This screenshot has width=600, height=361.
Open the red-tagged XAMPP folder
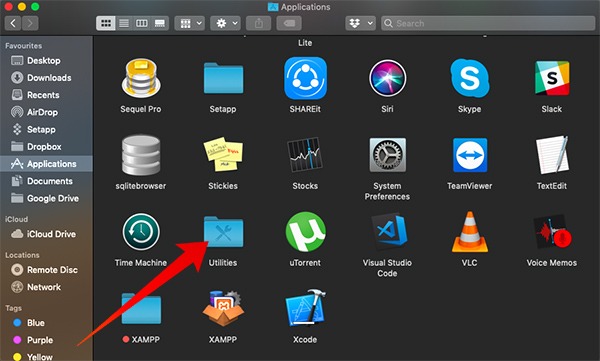(x=141, y=309)
